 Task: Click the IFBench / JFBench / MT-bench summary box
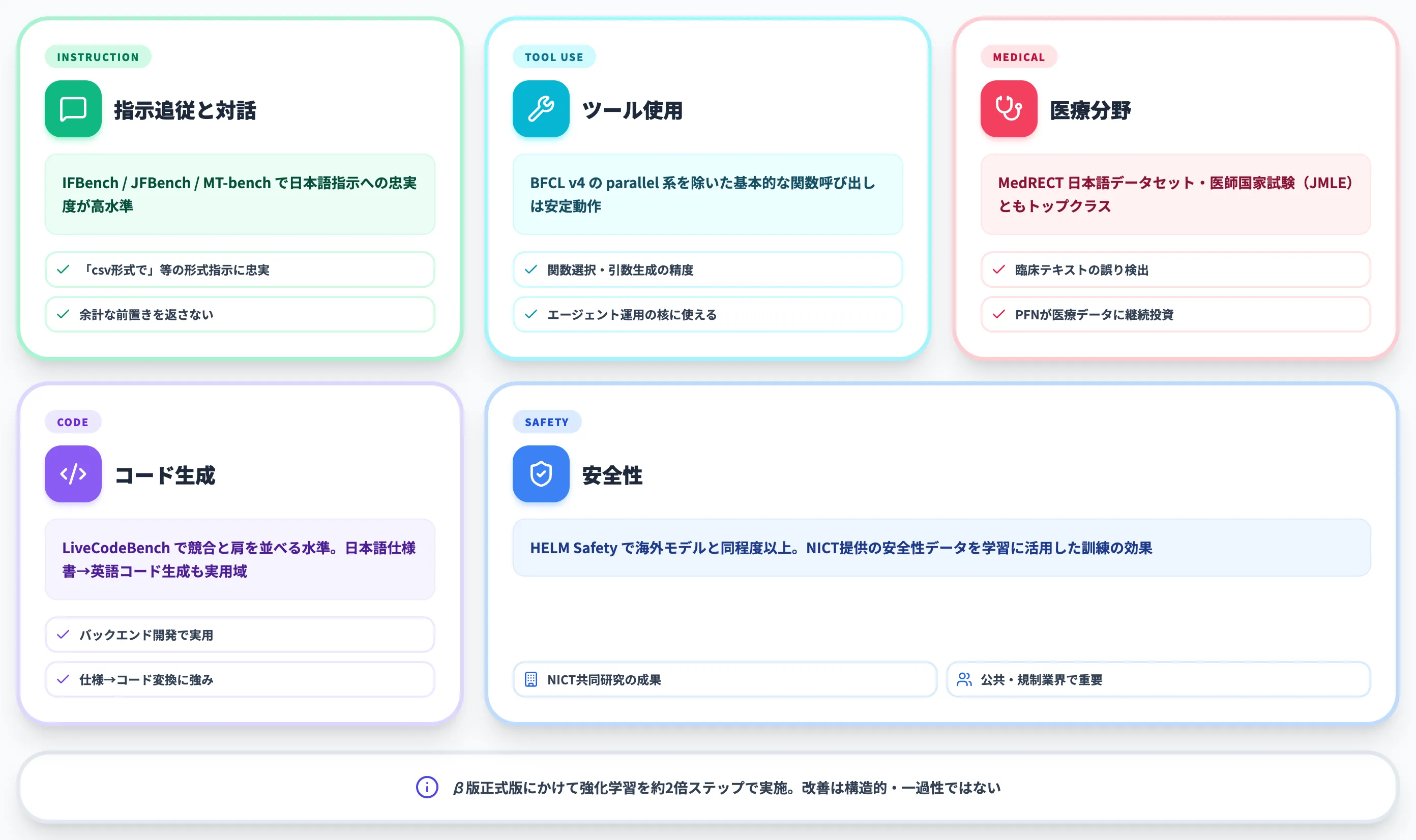coord(240,194)
